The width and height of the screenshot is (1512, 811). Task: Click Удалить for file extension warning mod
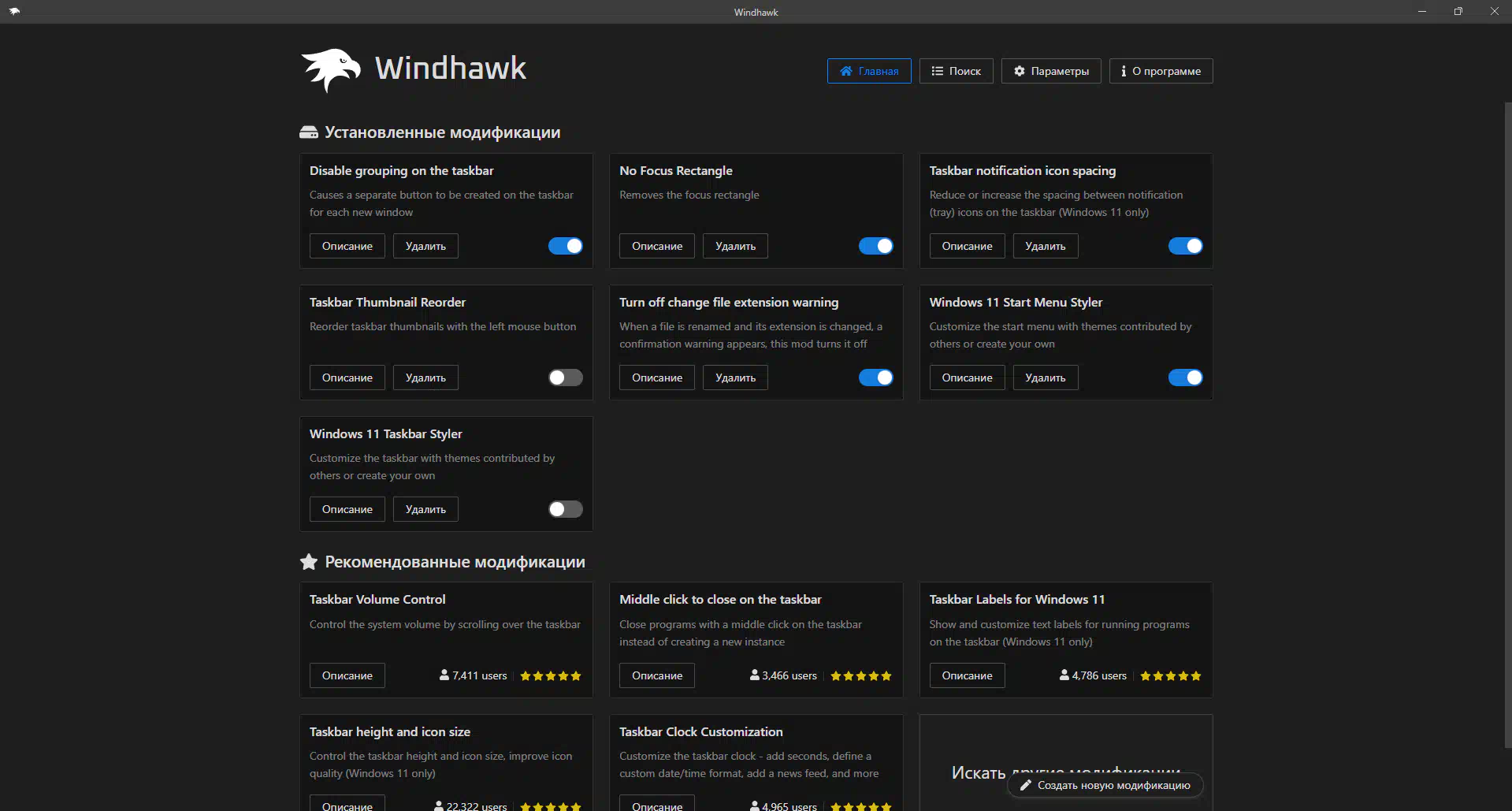(735, 378)
